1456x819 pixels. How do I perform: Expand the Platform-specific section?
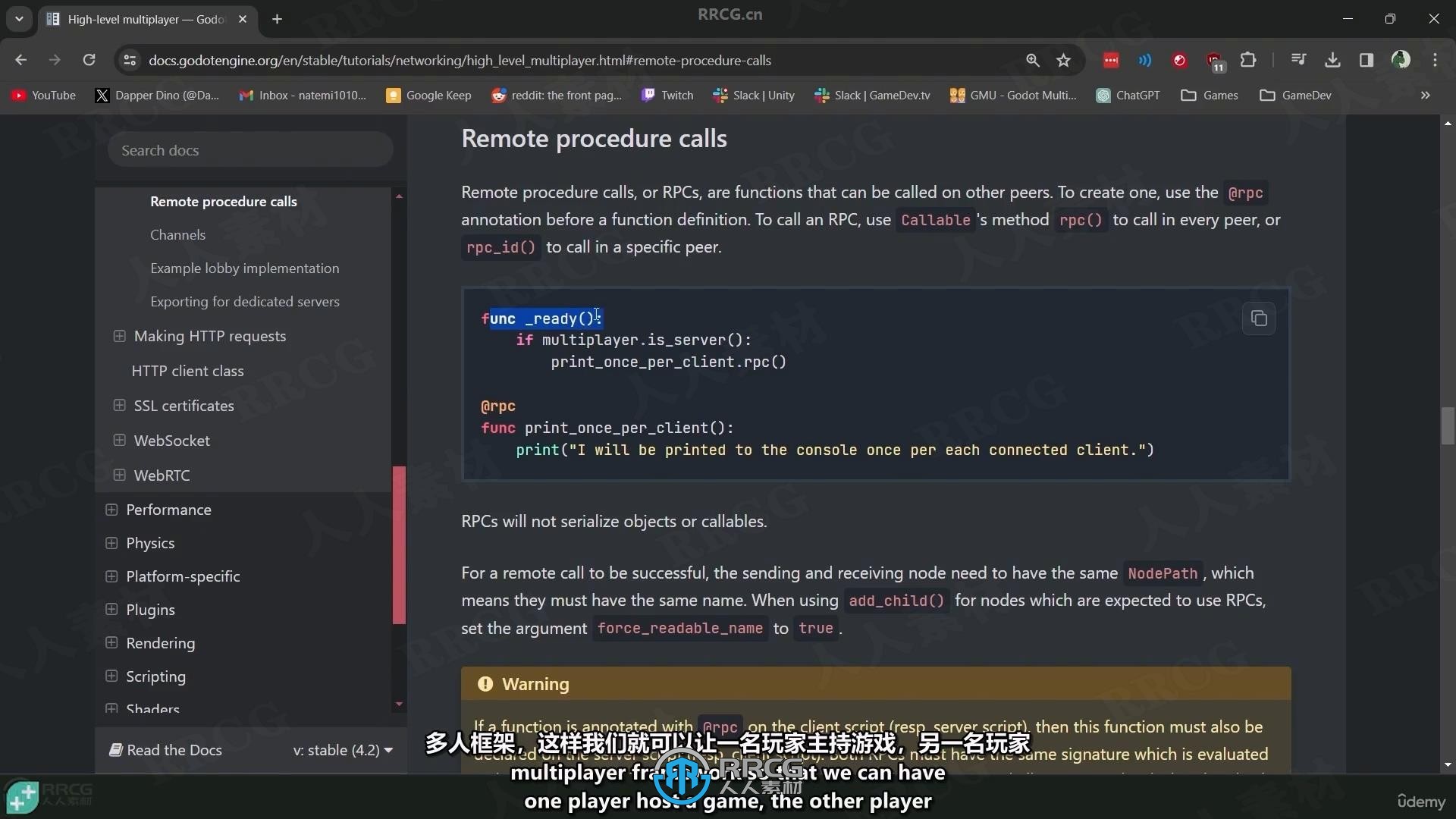pyautogui.click(x=111, y=576)
